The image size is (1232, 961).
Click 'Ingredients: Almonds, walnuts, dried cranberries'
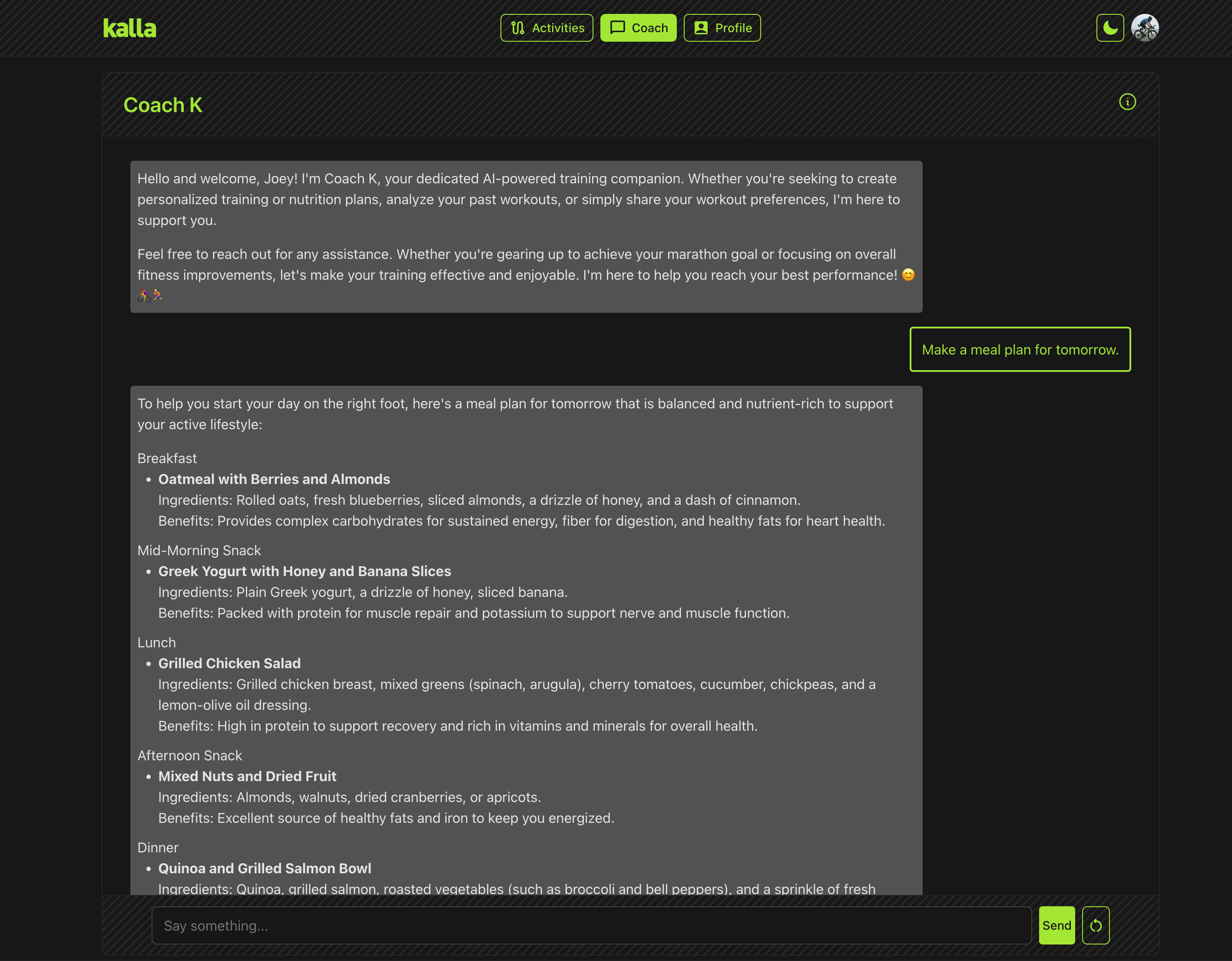point(349,797)
